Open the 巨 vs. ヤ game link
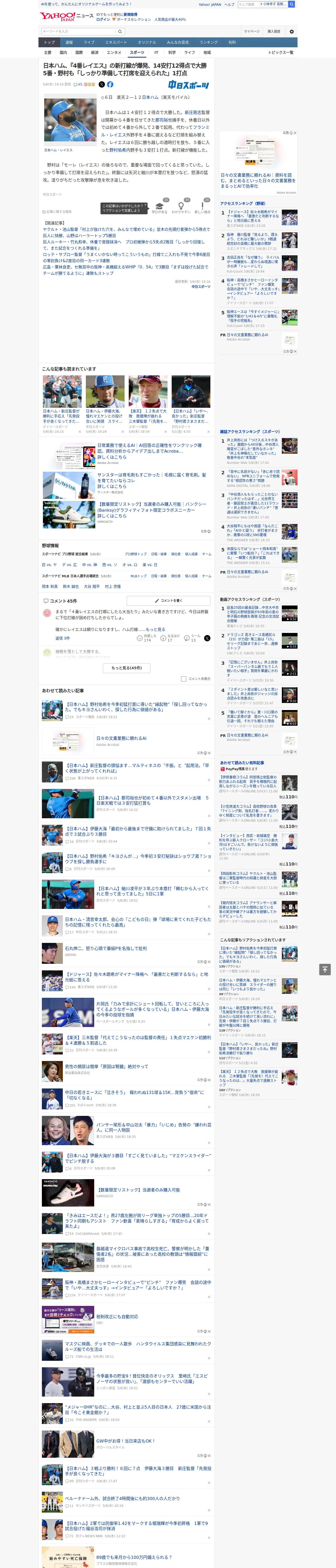Screen dimensions: 336x1568 coord(49,565)
